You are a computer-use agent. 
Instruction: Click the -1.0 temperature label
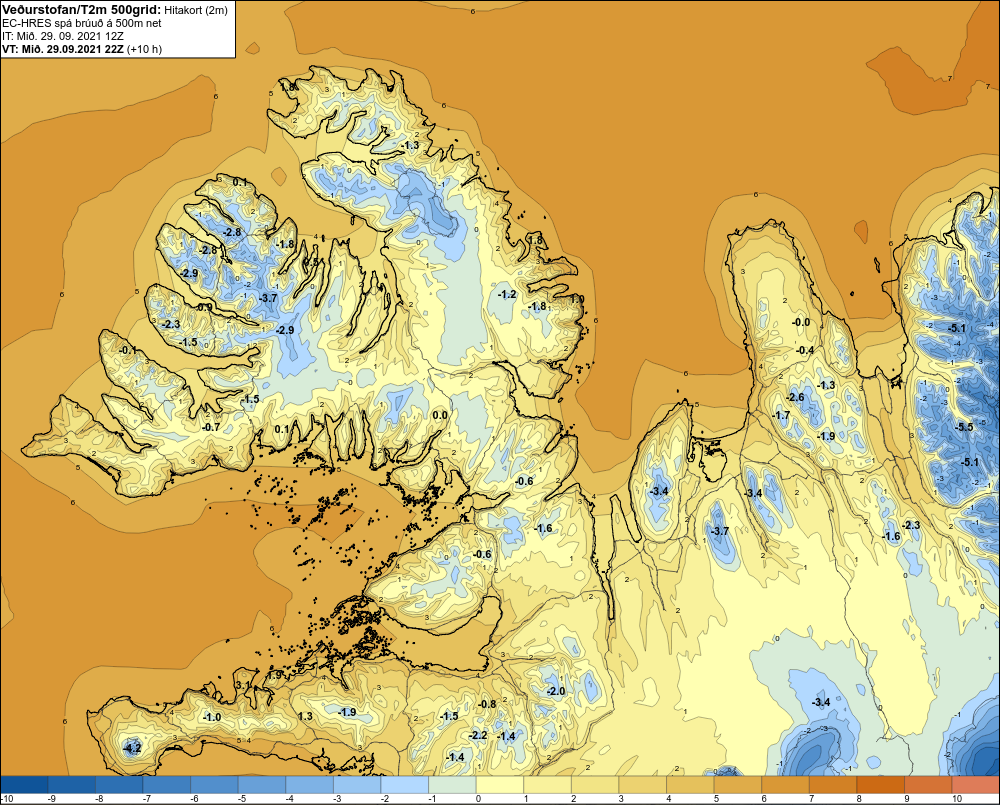[212, 717]
